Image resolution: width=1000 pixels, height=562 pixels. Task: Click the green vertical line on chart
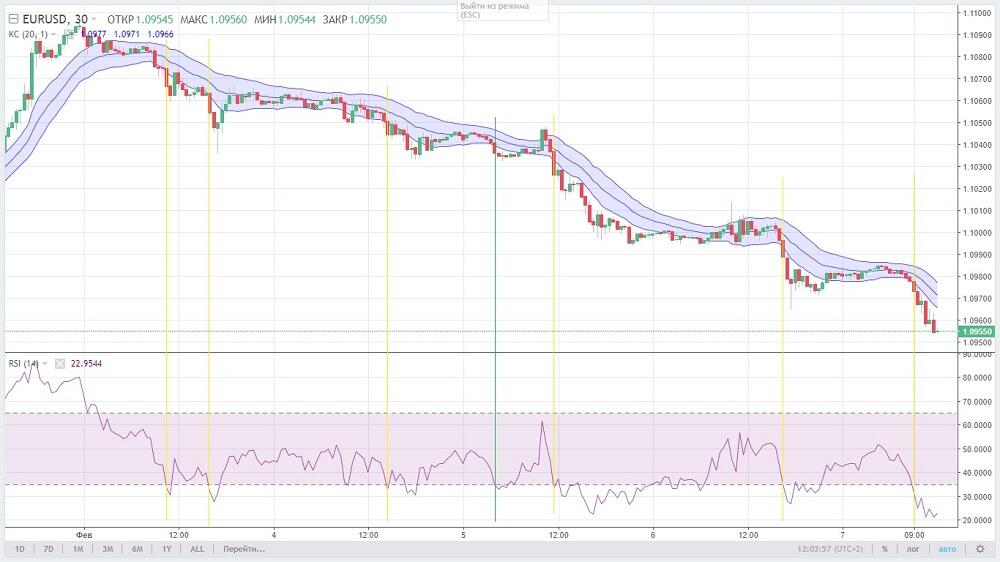(495, 300)
